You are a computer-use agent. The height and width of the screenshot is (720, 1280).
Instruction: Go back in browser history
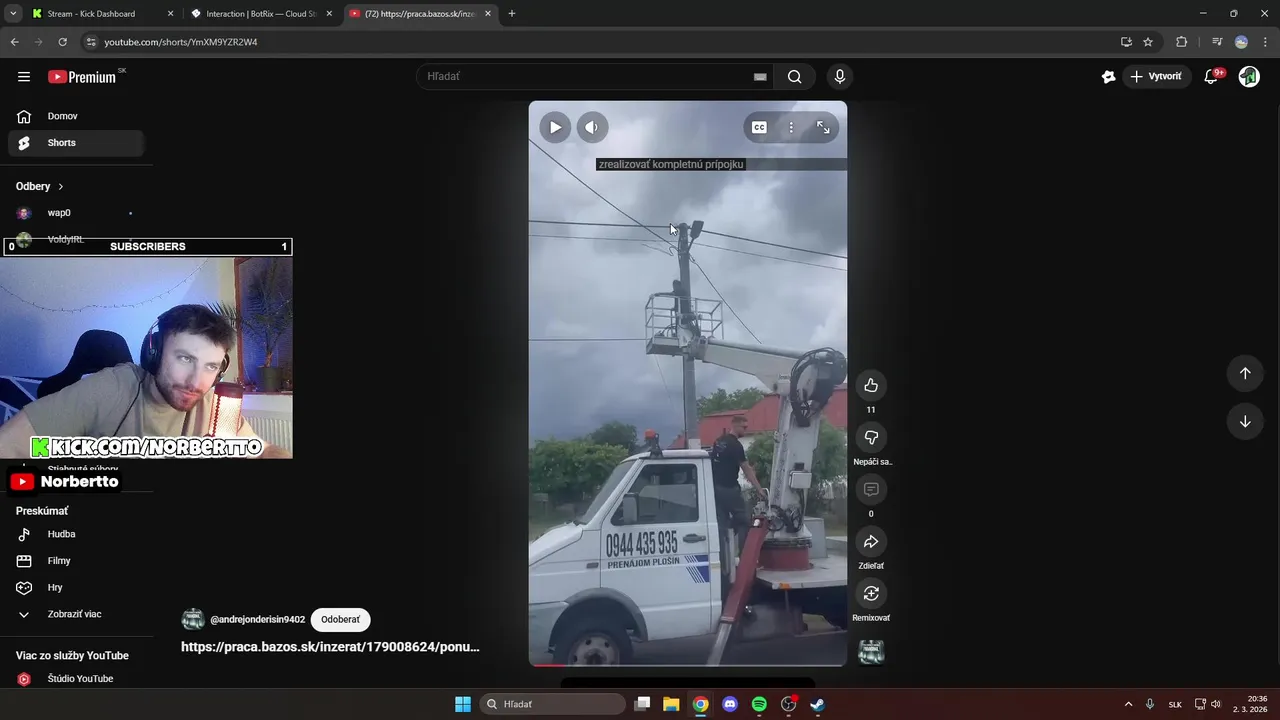click(x=14, y=42)
